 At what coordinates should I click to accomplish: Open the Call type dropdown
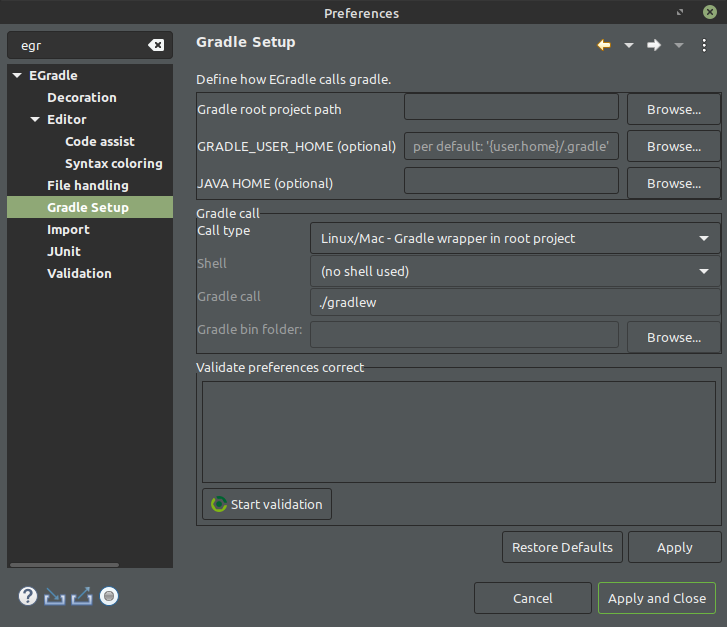coord(515,238)
